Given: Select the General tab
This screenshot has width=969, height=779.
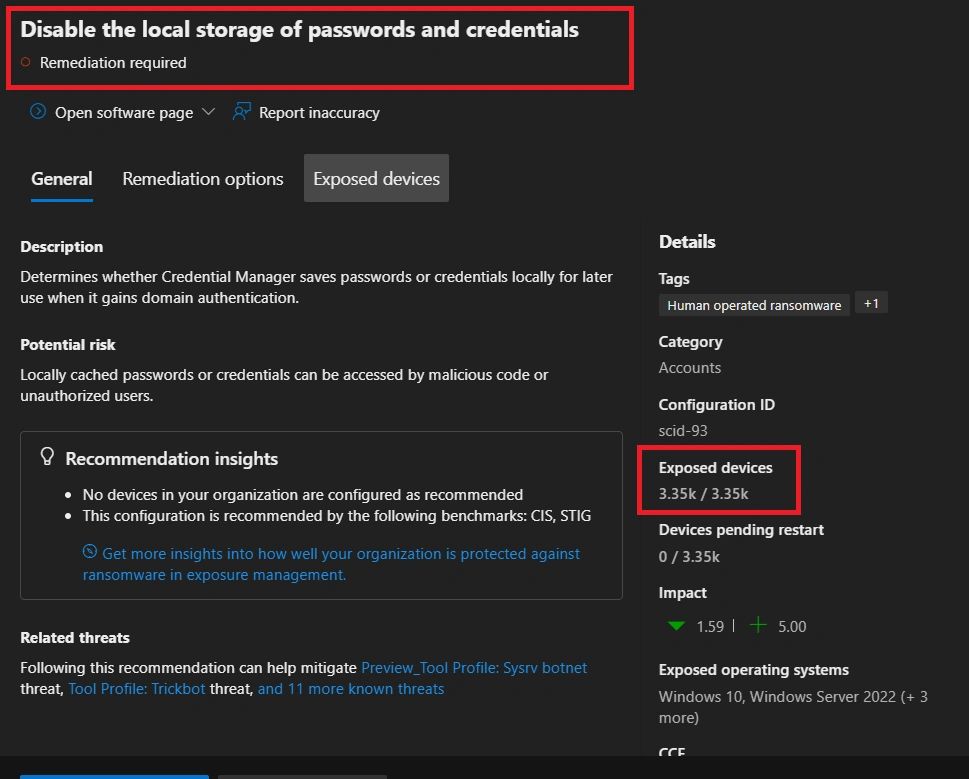Looking at the screenshot, I should pos(61,178).
